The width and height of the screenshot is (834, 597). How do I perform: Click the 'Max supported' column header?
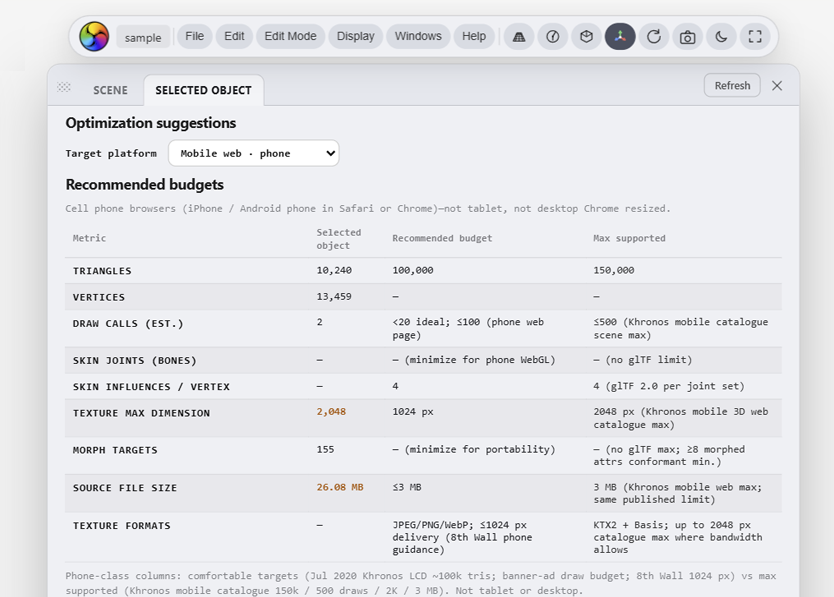tap(629, 238)
